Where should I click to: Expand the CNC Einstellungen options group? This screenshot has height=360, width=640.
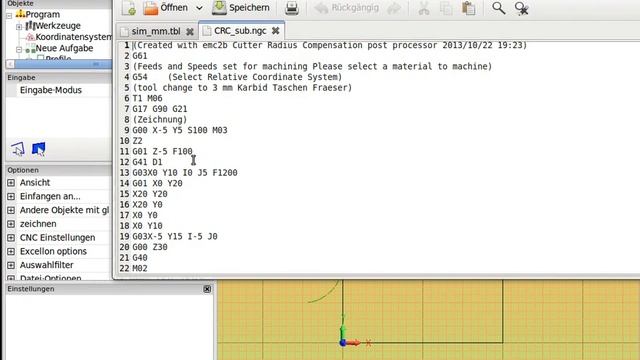click(11, 238)
